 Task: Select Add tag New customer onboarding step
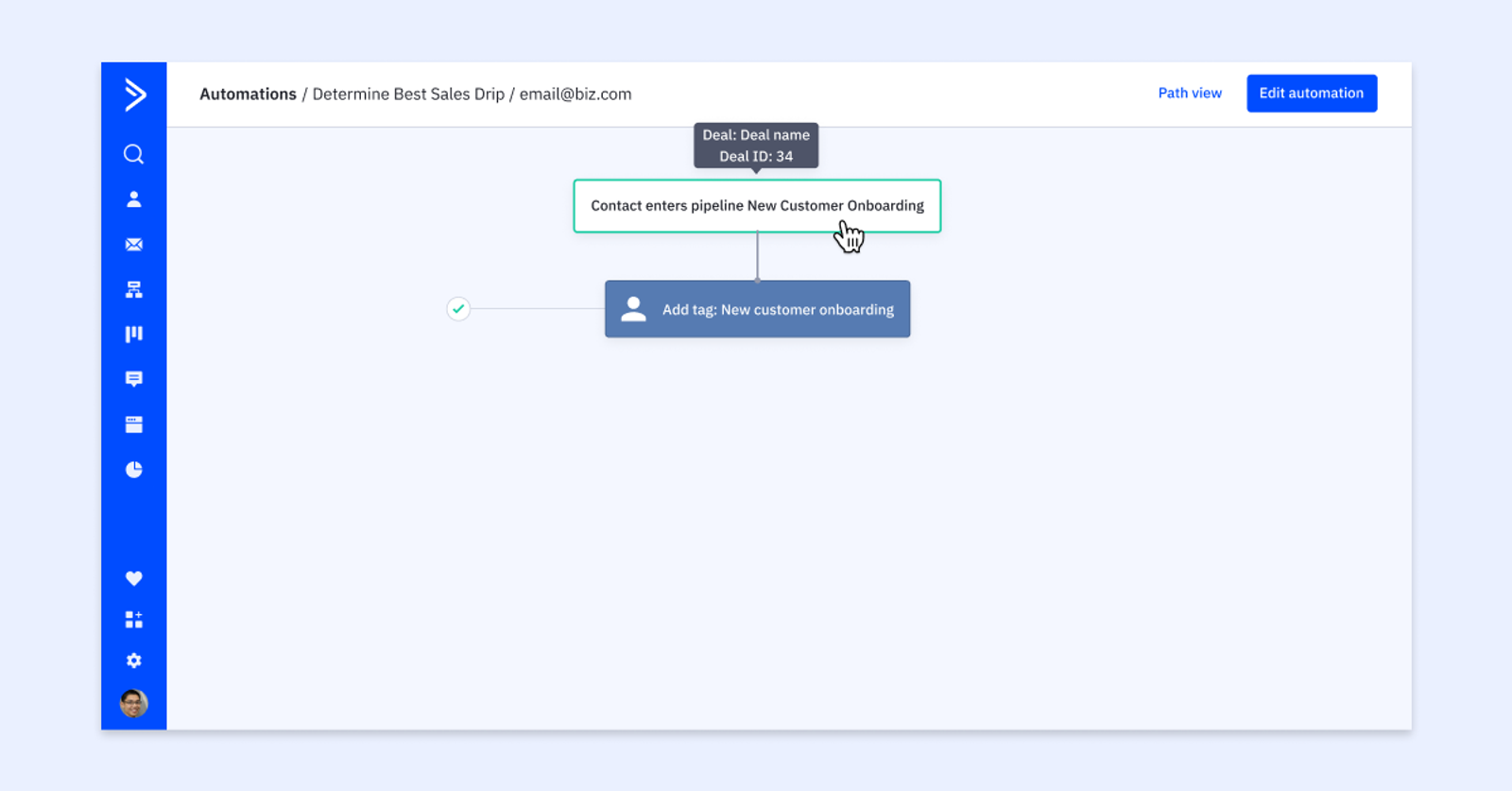click(757, 309)
